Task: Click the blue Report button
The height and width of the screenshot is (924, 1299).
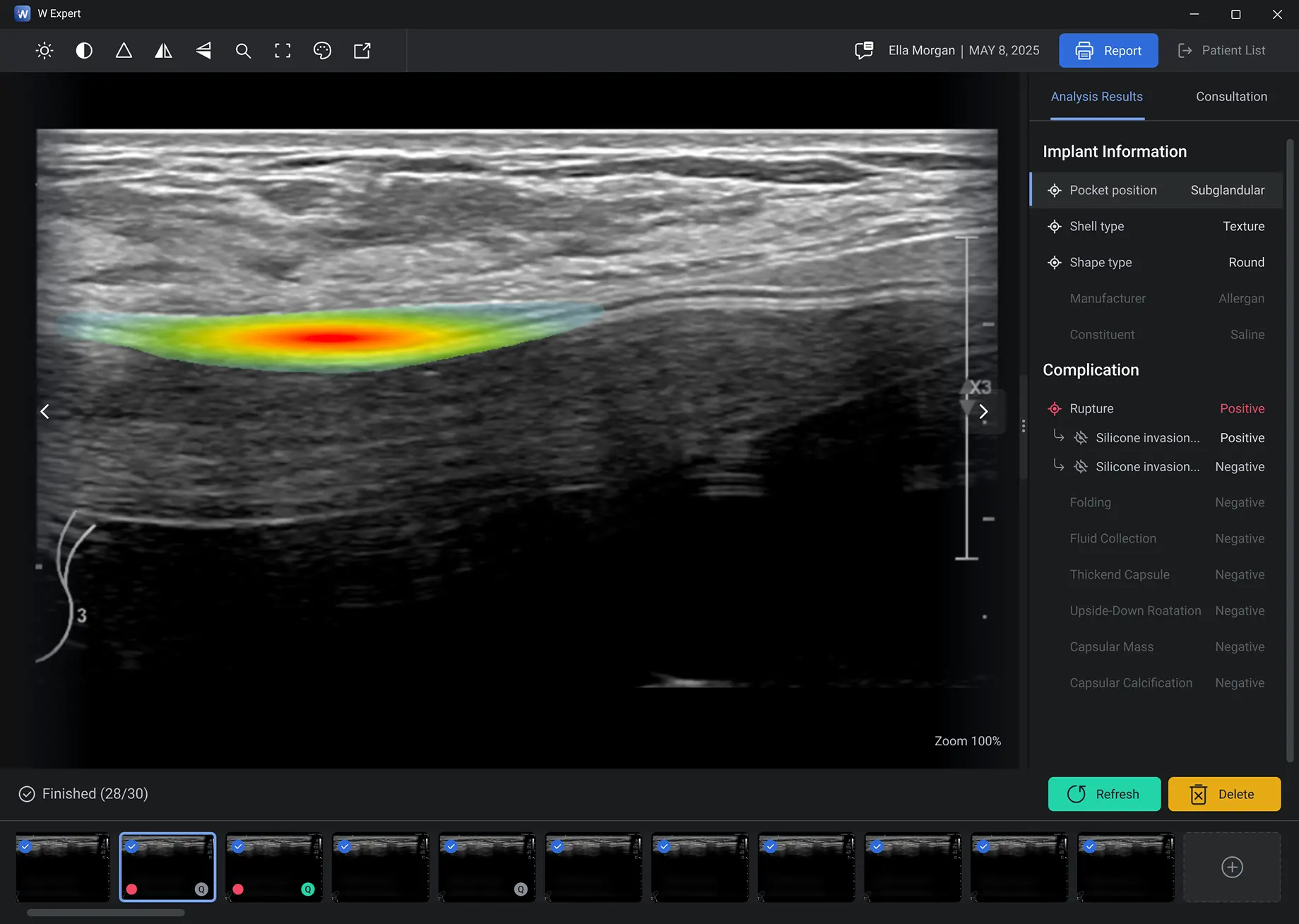Action: tap(1108, 51)
